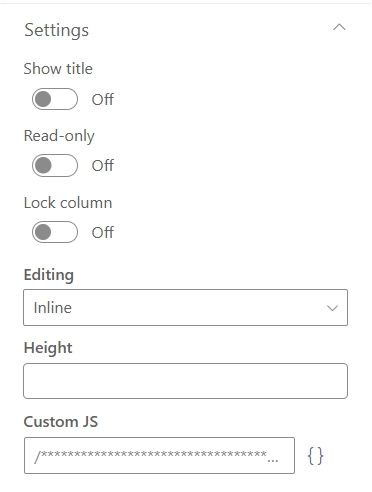Click the Lock column label
The width and height of the screenshot is (372, 492).
[68, 203]
